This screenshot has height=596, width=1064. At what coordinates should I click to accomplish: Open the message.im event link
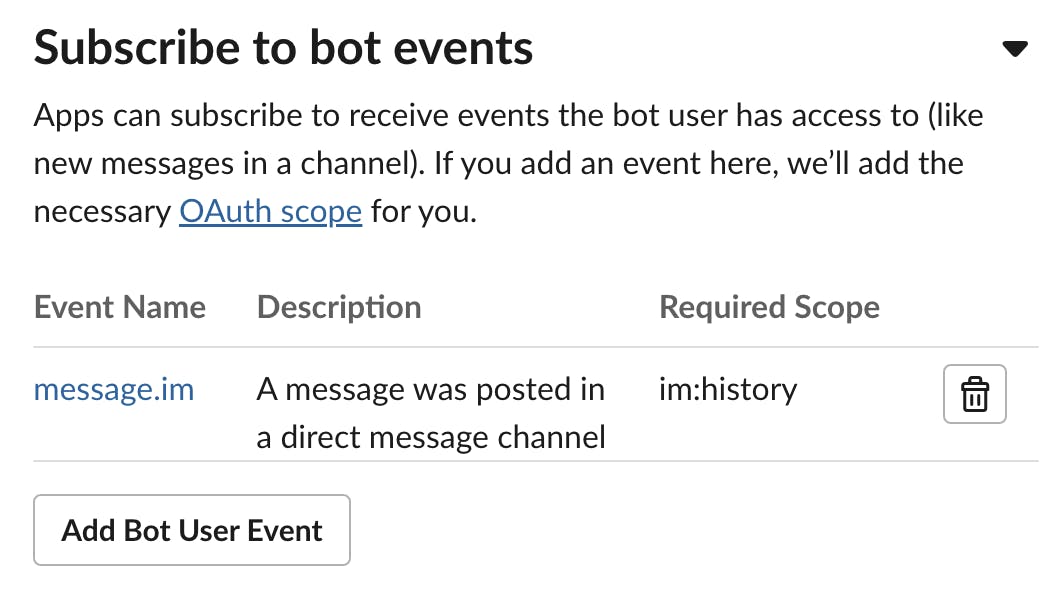114,390
